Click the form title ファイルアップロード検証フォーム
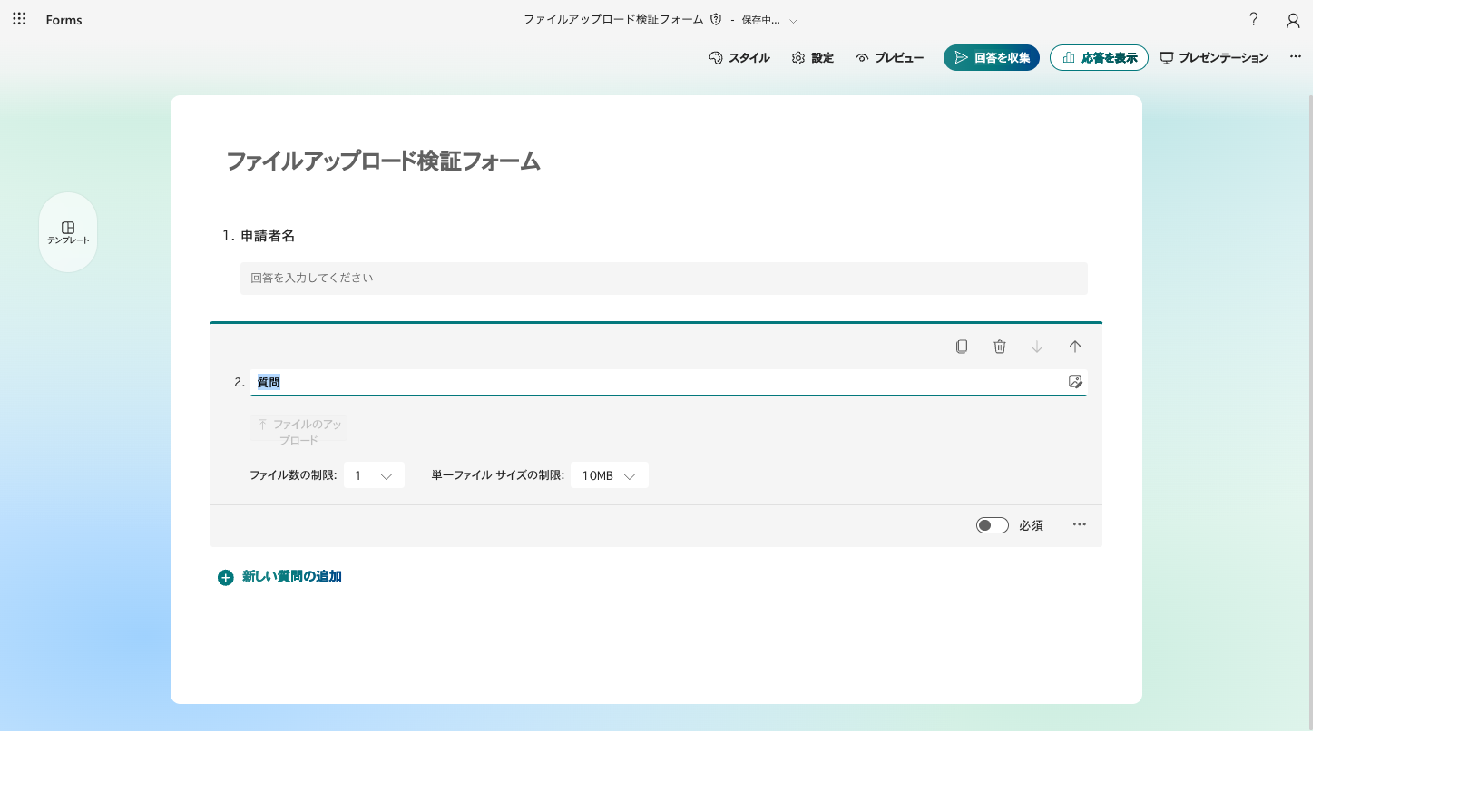The width and height of the screenshot is (1458, 812). pyautogui.click(x=383, y=161)
